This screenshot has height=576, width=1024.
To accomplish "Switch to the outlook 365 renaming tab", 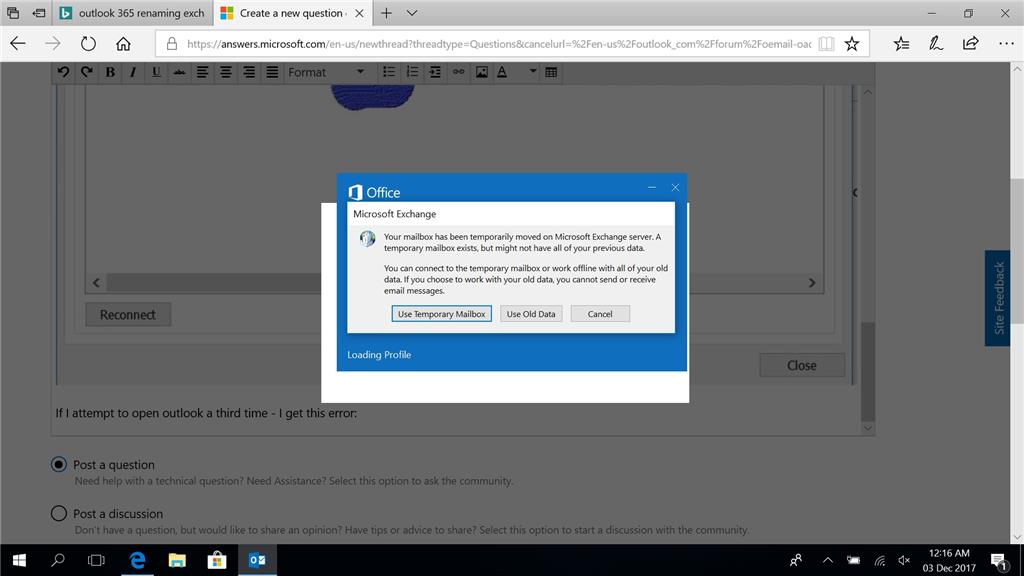I will point(133,13).
